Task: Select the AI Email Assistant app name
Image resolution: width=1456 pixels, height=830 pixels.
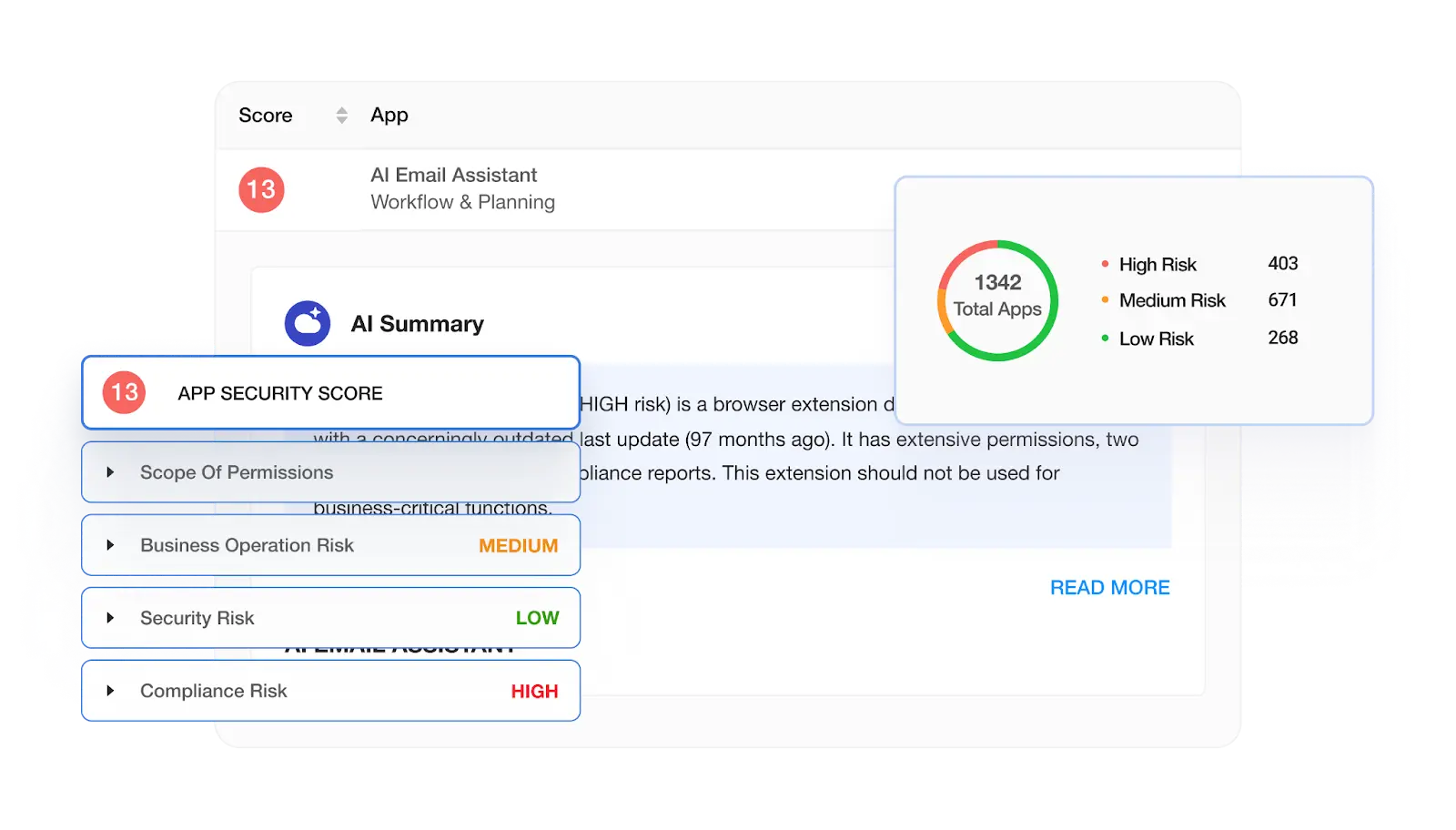Action: click(453, 175)
